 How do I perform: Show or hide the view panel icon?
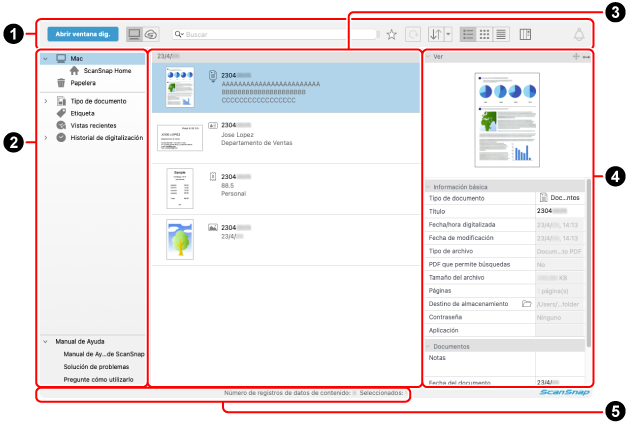tap(525, 34)
